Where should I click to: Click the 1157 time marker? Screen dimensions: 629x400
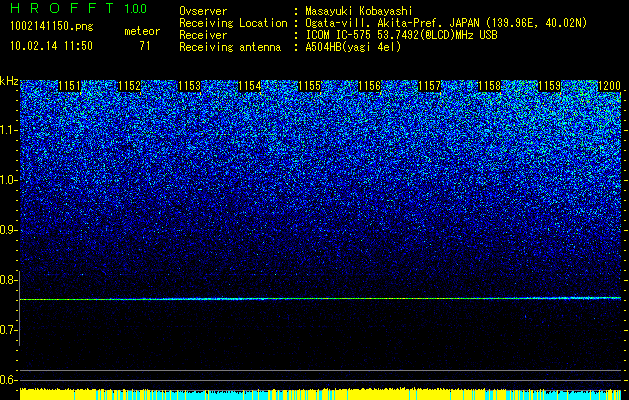tap(429, 86)
